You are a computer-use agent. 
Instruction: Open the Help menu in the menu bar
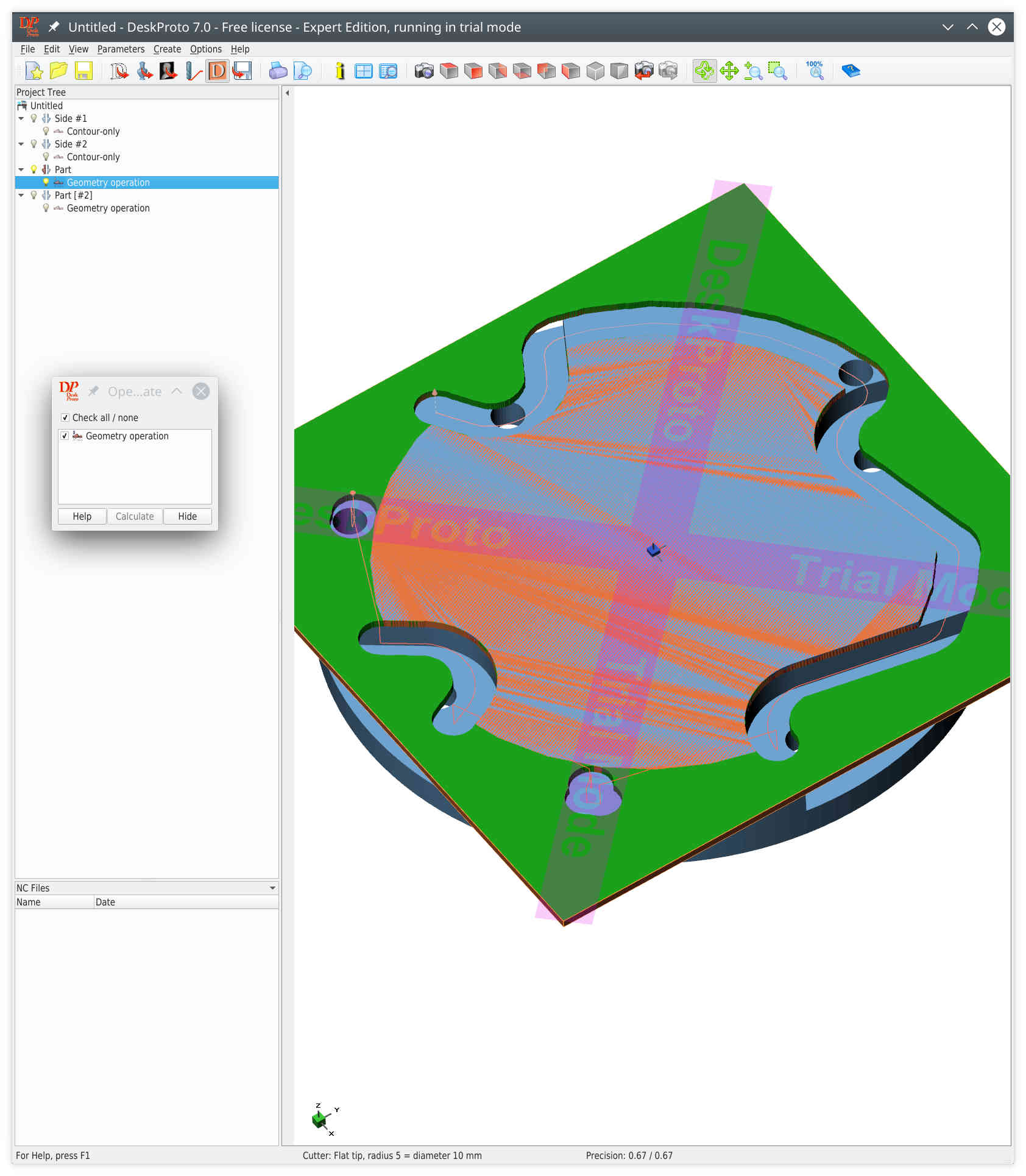pos(240,49)
